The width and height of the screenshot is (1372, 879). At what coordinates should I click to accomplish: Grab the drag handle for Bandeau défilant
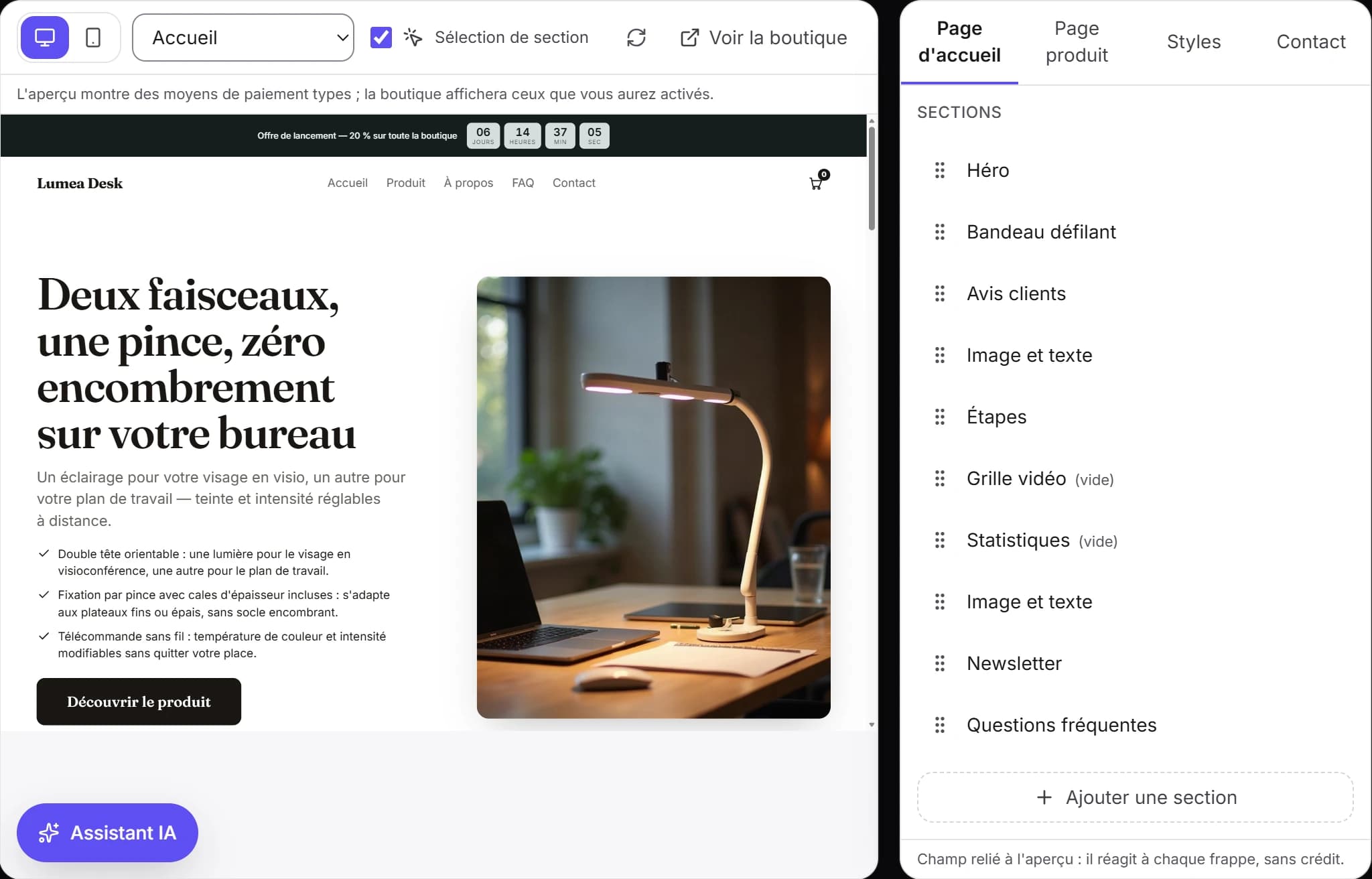coord(940,232)
